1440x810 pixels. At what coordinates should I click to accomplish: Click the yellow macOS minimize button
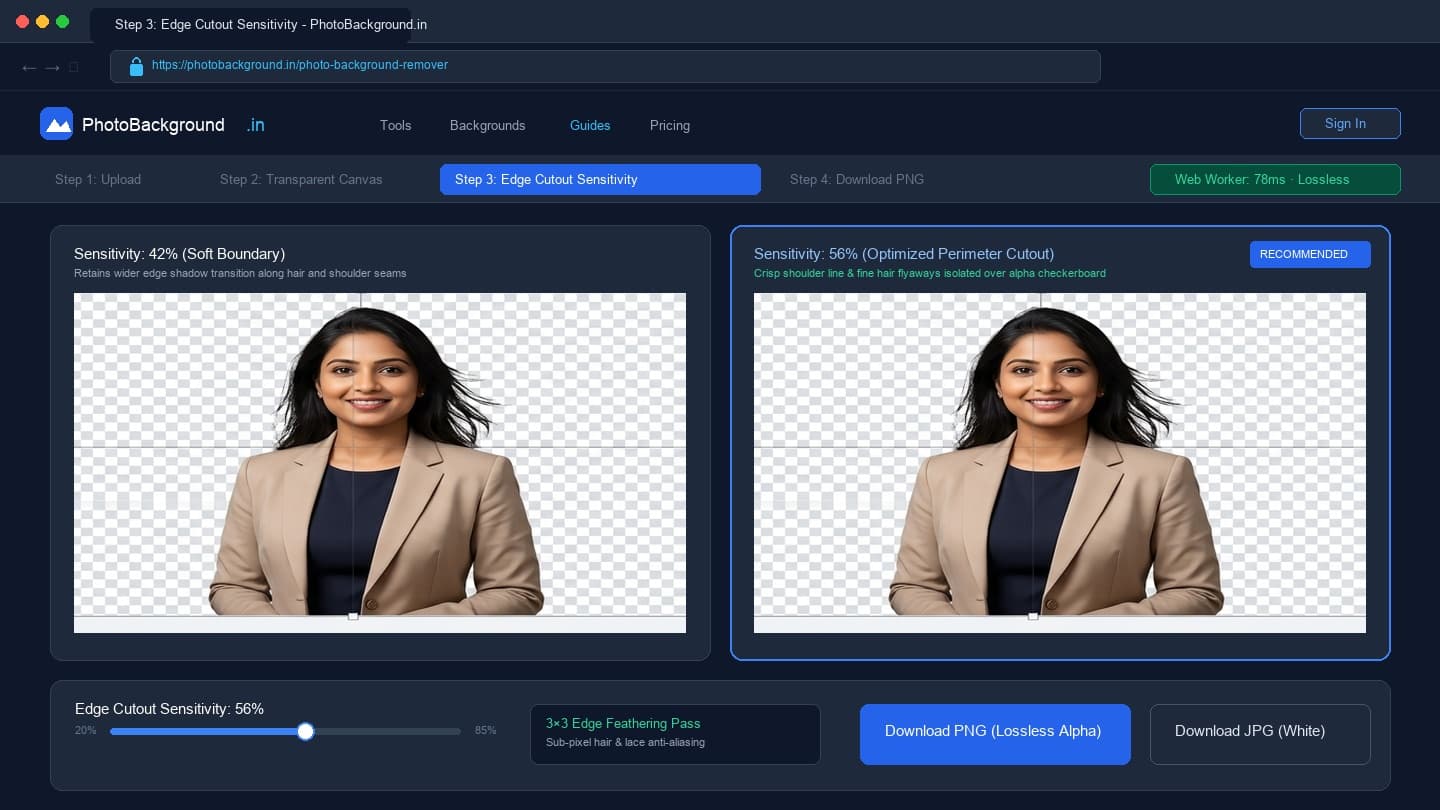click(x=42, y=21)
